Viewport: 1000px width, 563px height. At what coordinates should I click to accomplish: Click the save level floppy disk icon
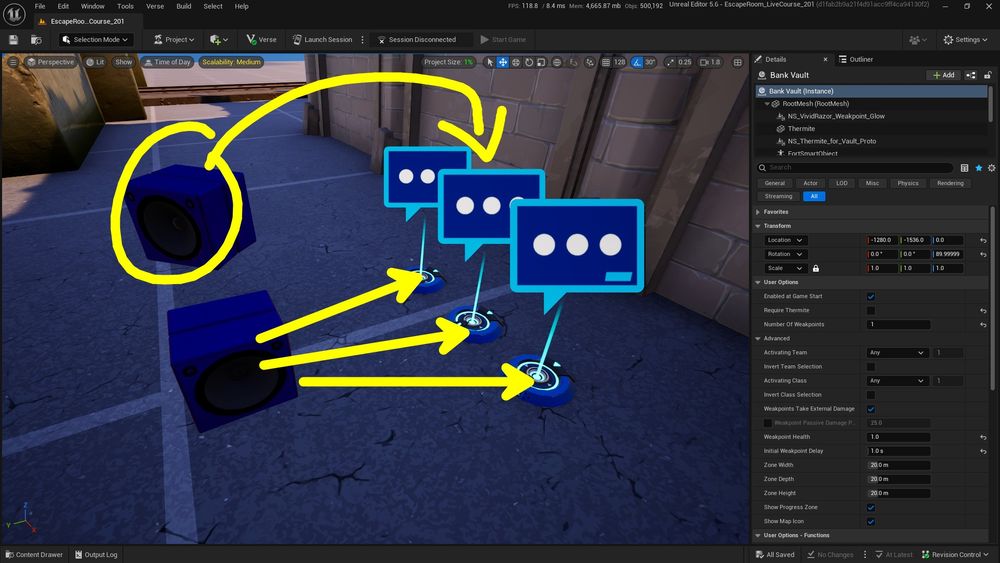[13, 40]
